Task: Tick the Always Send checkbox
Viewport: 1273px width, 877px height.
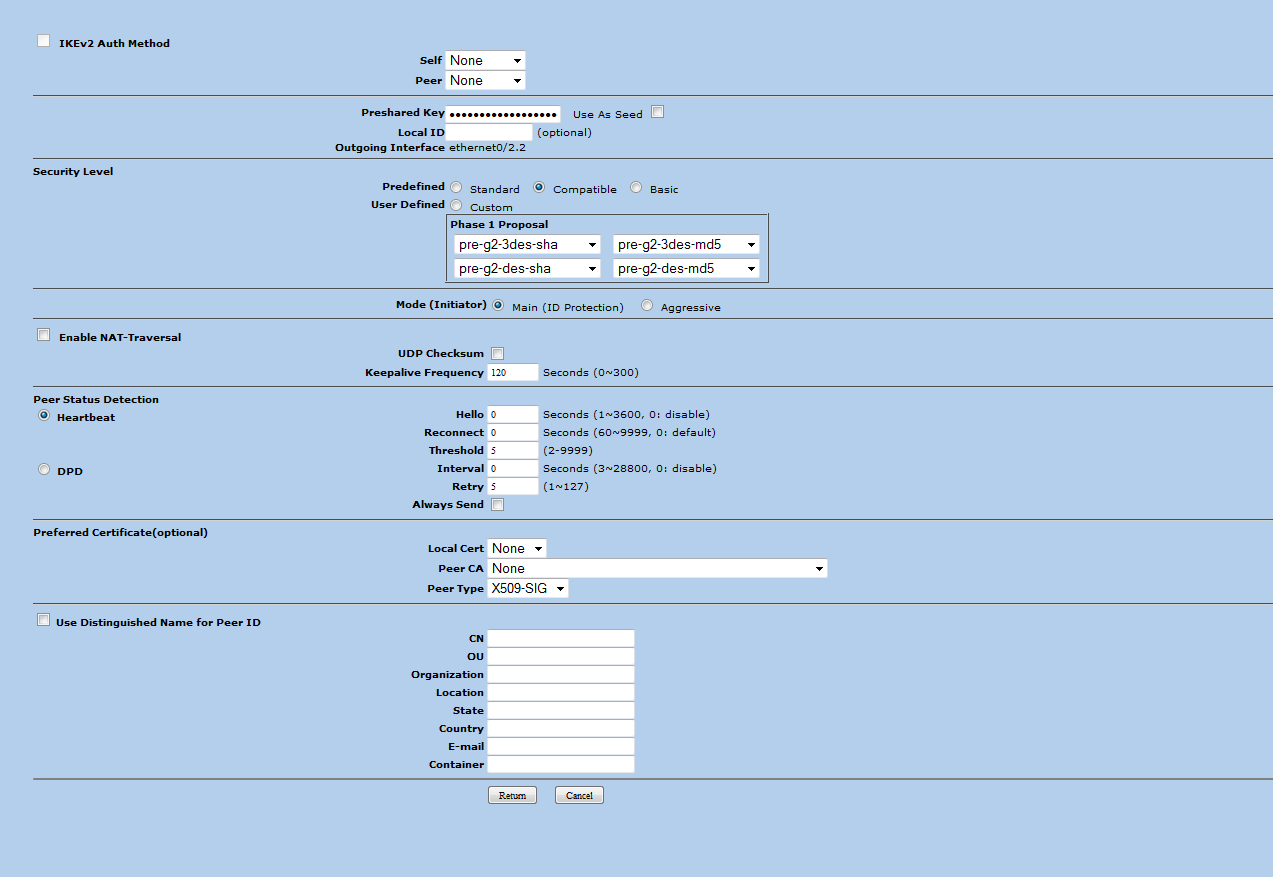Action: point(497,504)
